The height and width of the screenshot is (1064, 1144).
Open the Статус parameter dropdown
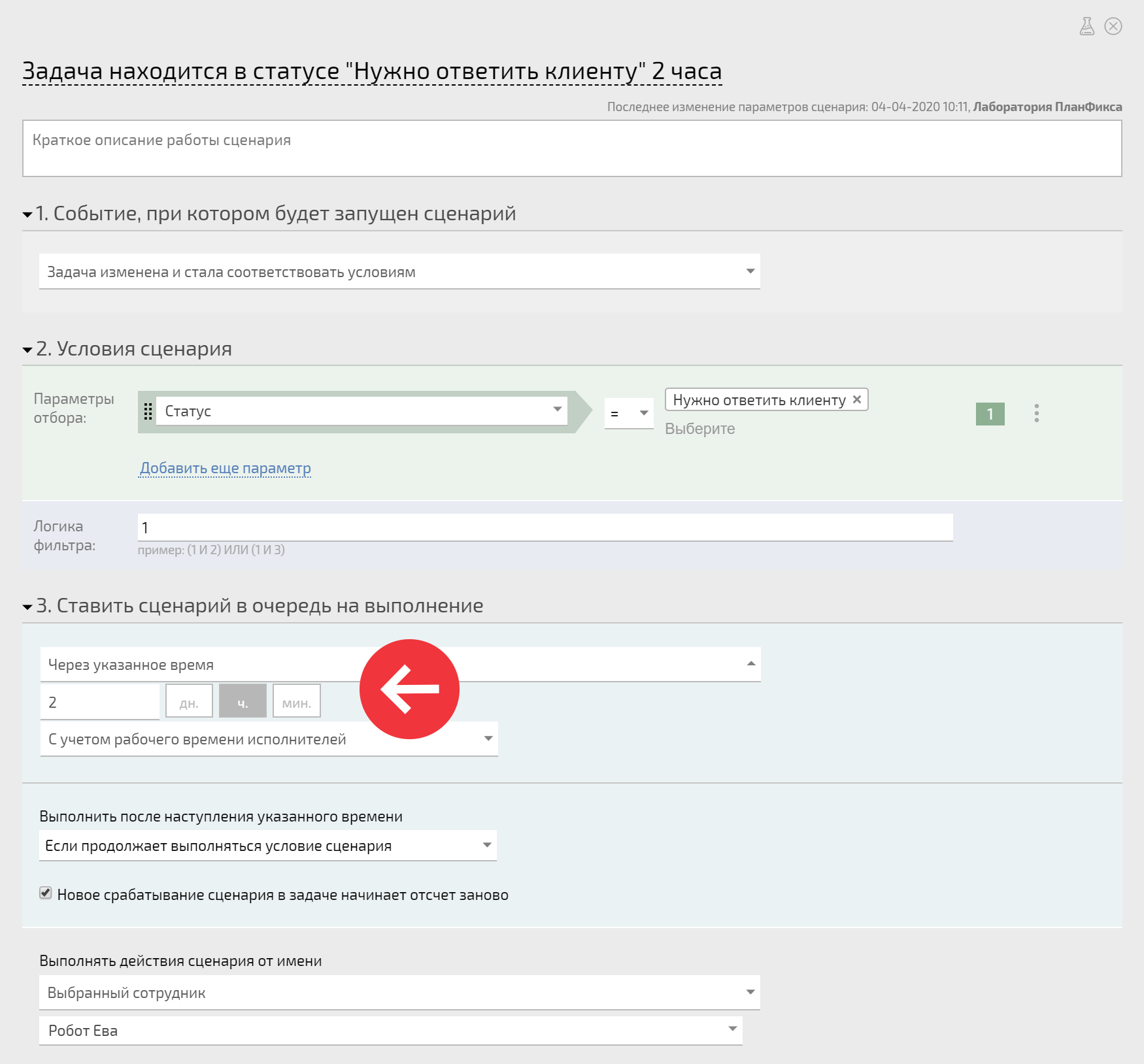[362, 411]
